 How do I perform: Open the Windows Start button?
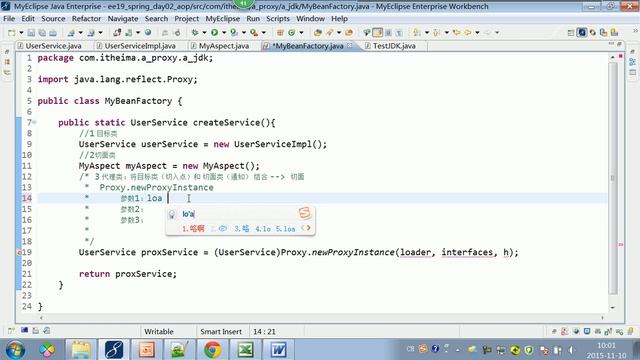coord(15,350)
